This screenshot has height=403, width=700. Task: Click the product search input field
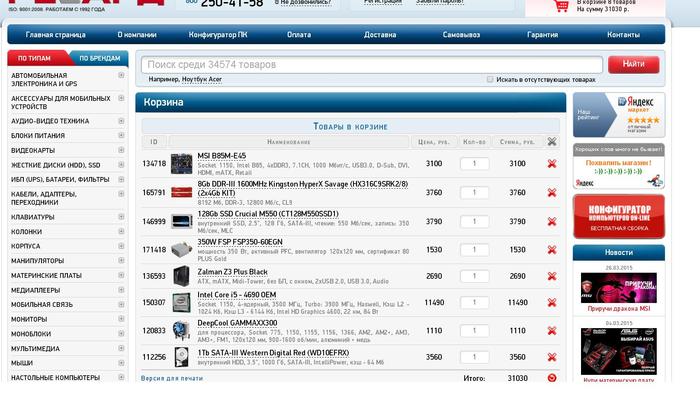[x=372, y=65]
